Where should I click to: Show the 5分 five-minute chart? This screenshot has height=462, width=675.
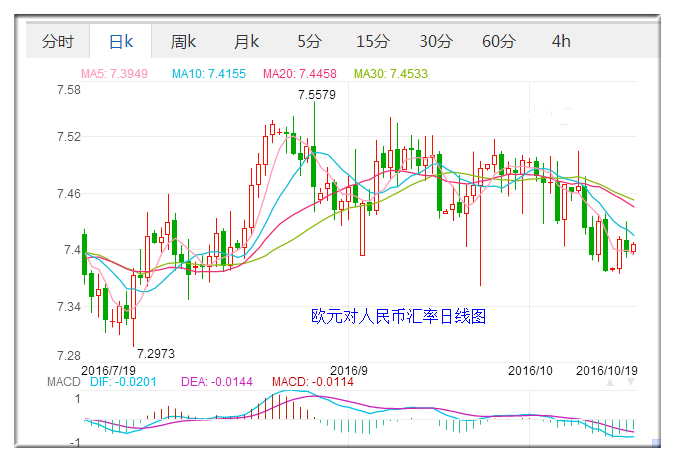[x=309, y=41]
